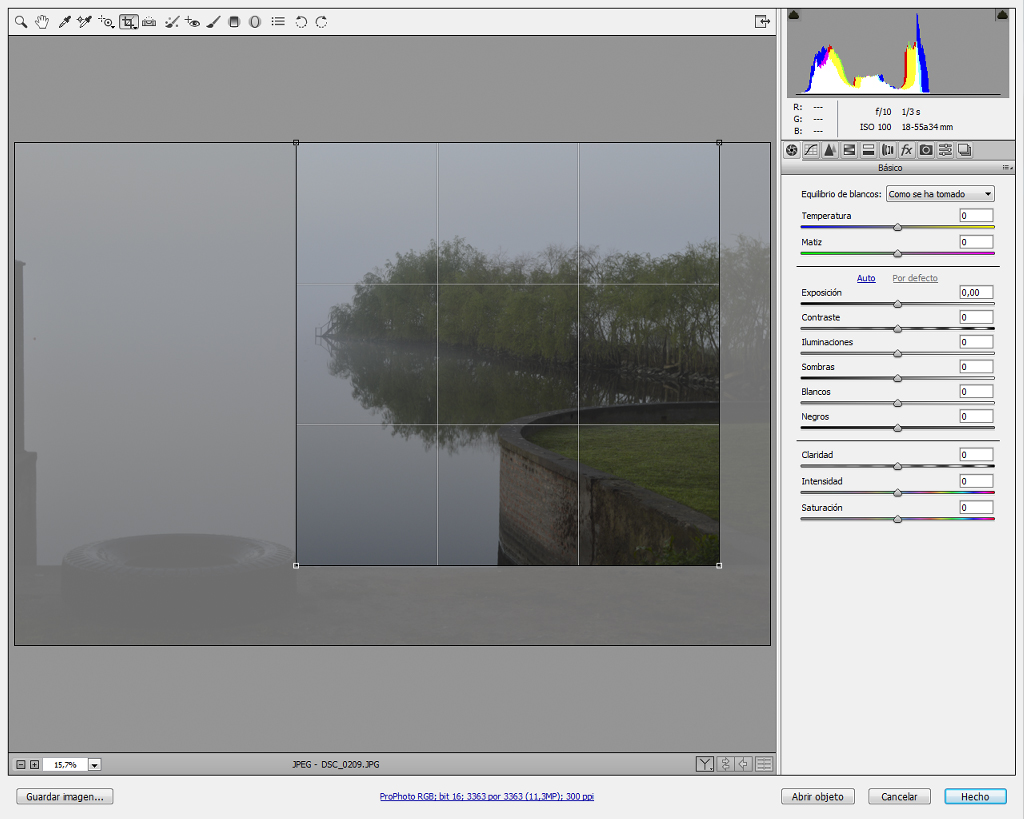
Task: Open the Lens Corrections panel tab
Action: point(888,150)
